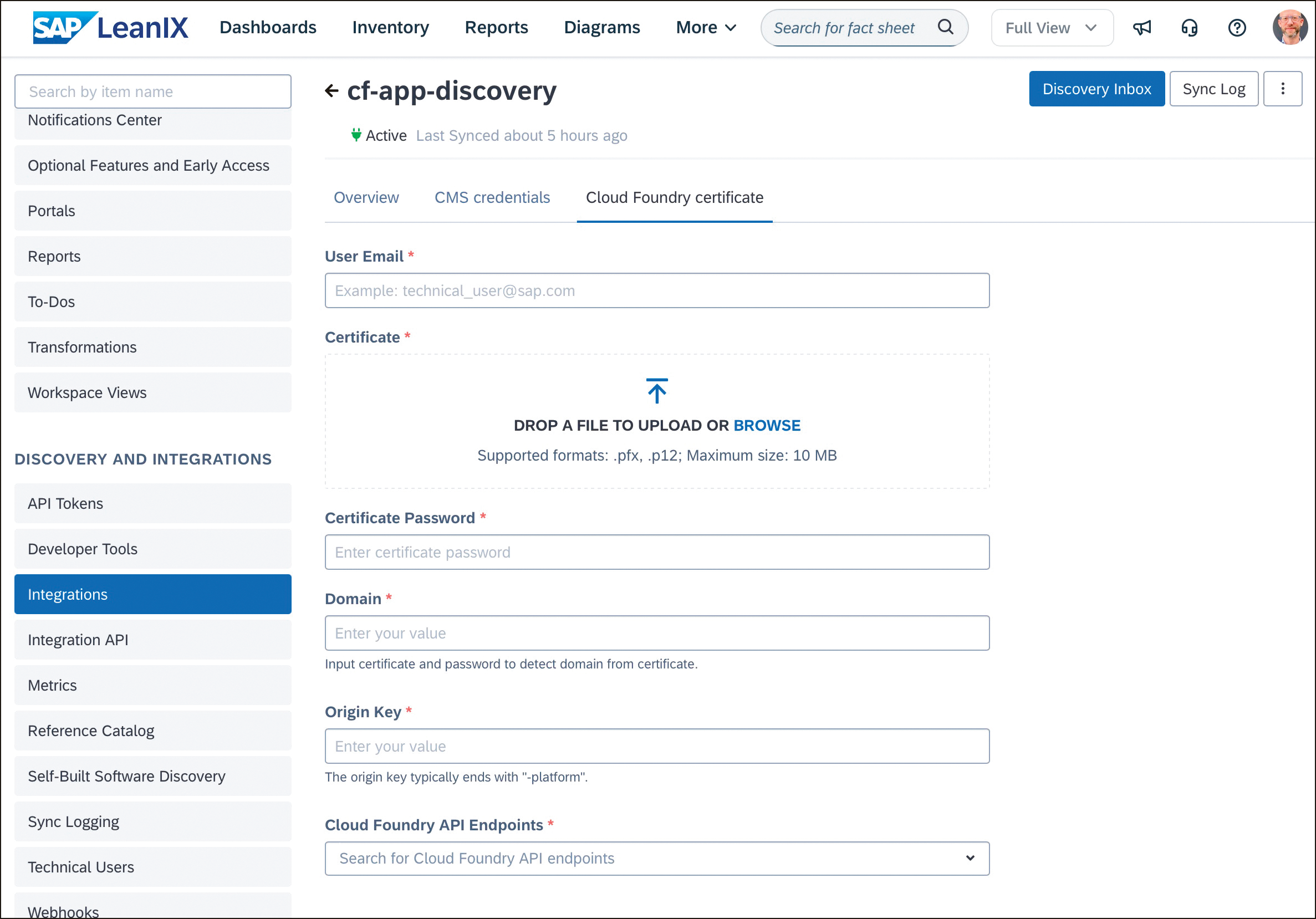Open the Full View dropdown

(x=1052, y=28)
